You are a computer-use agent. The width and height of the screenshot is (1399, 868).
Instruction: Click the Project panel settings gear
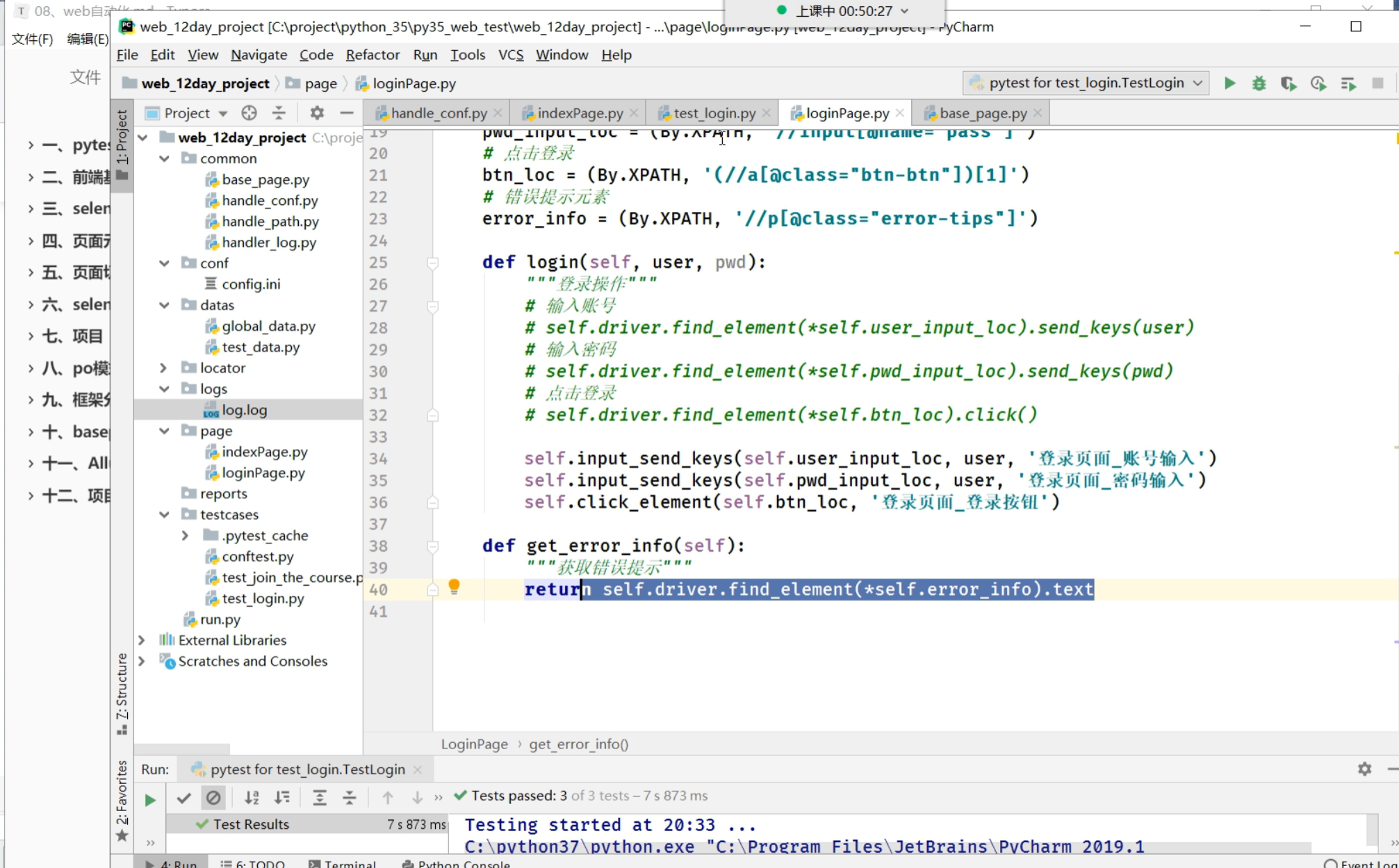317,113
